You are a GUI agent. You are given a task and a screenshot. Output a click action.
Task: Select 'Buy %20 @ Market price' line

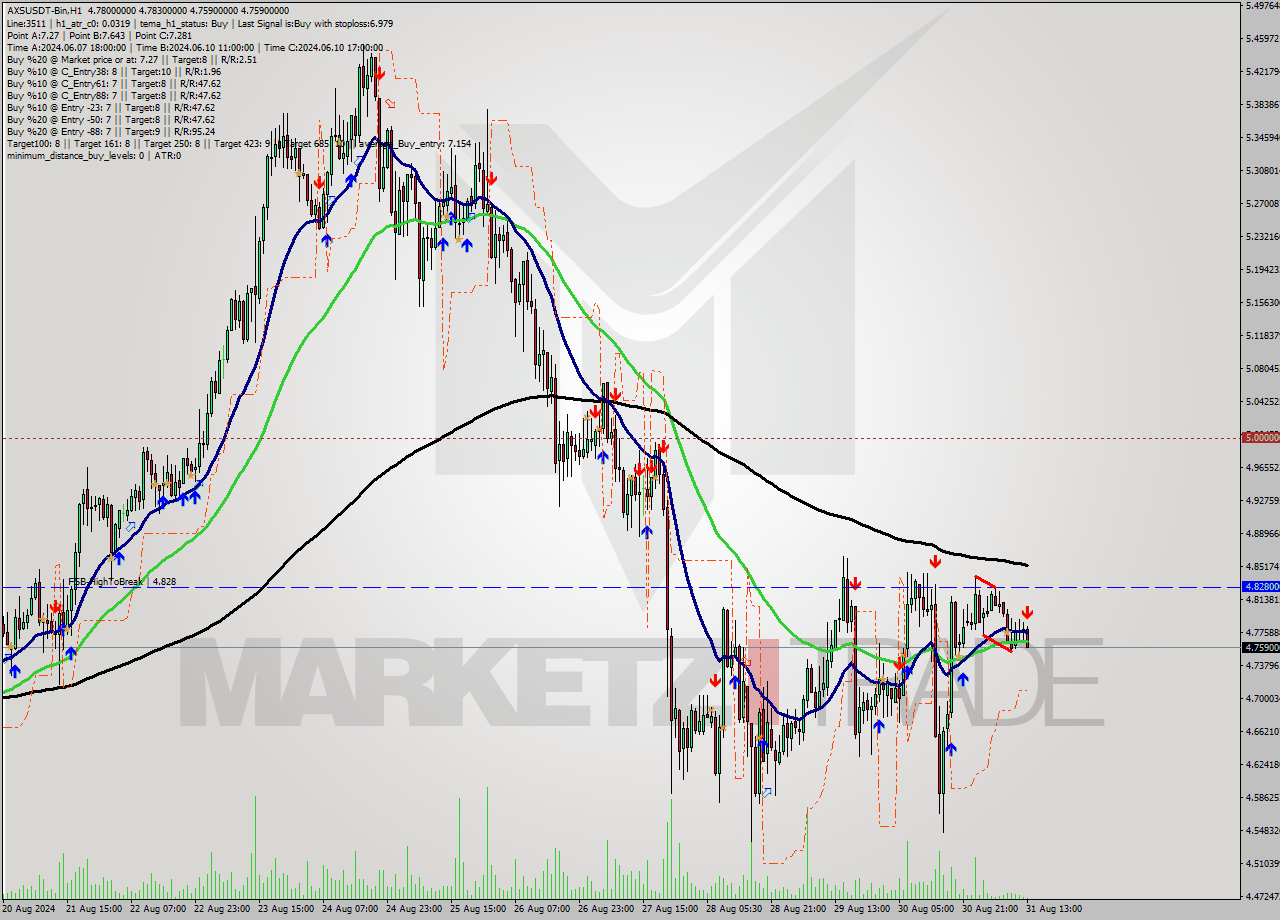(x=132, y=59)
